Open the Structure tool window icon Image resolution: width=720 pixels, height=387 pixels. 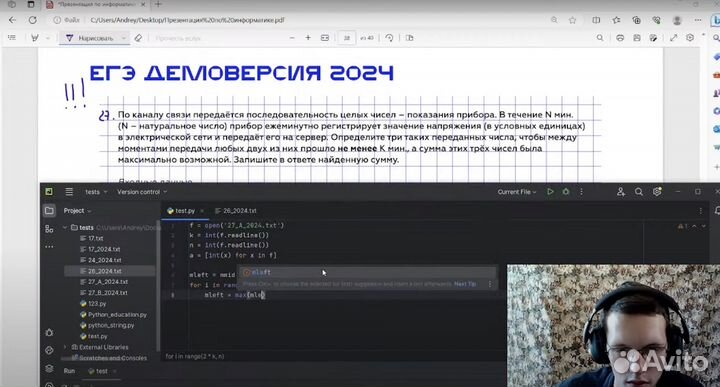tap(49, 229)
